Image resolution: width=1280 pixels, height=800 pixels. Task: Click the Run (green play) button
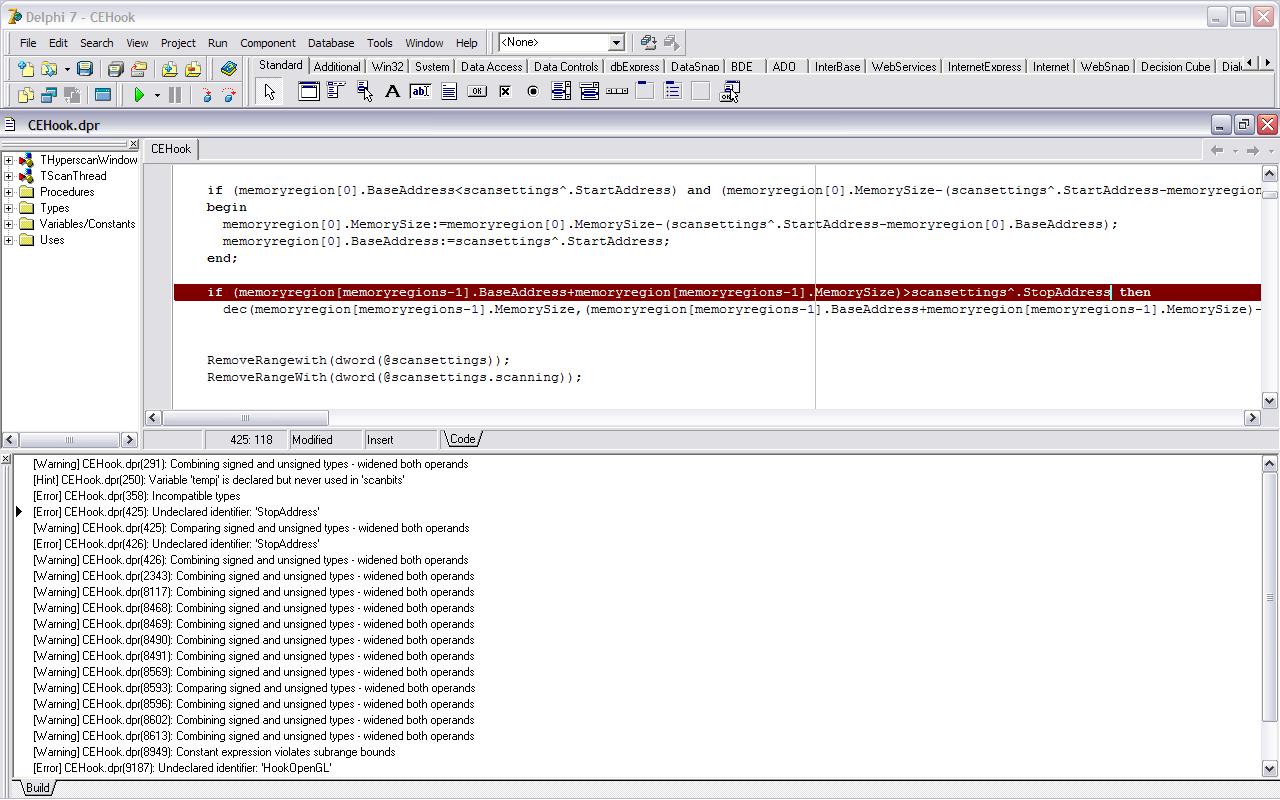point(139,94)
